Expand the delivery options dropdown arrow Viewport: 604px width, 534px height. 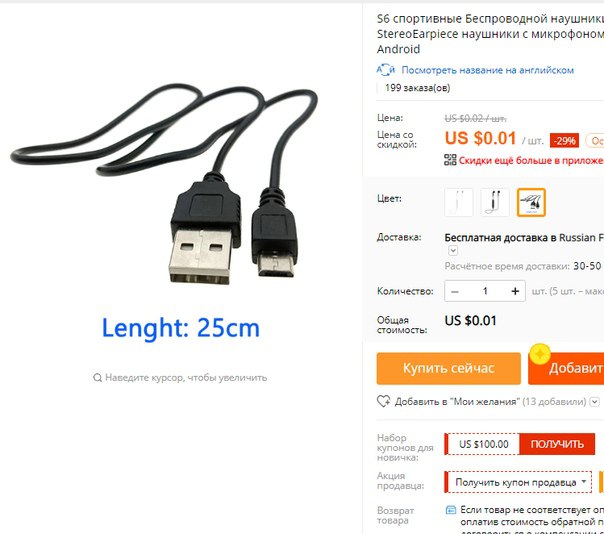[x=453, y=251]
